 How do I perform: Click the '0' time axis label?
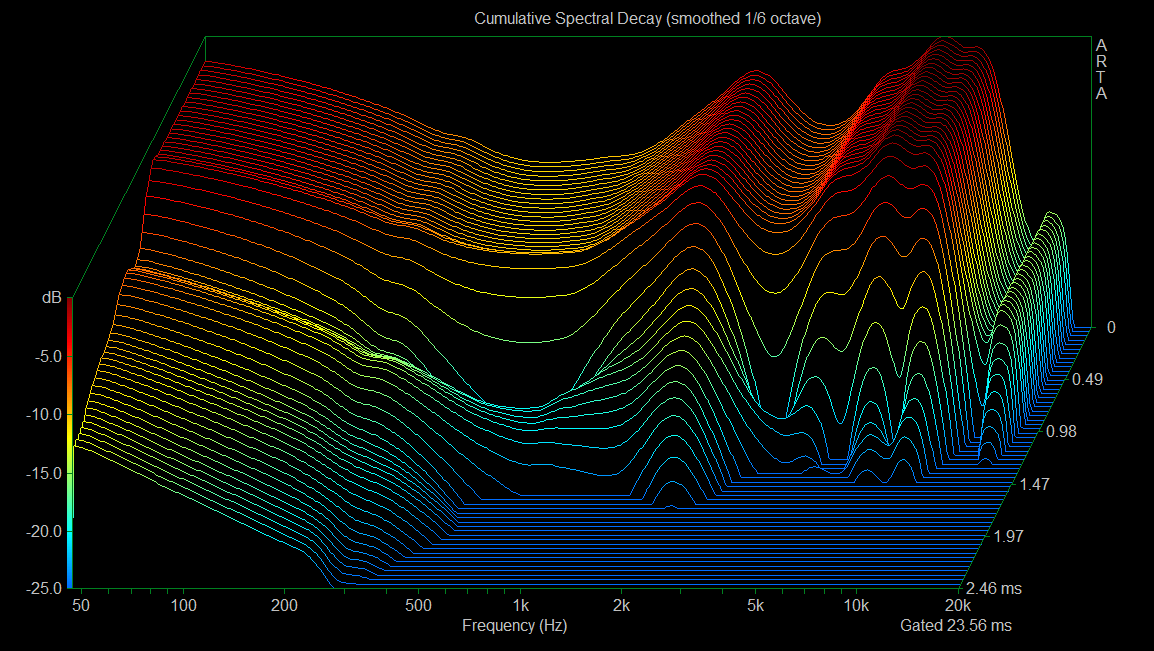click(x=1111, y=327)
